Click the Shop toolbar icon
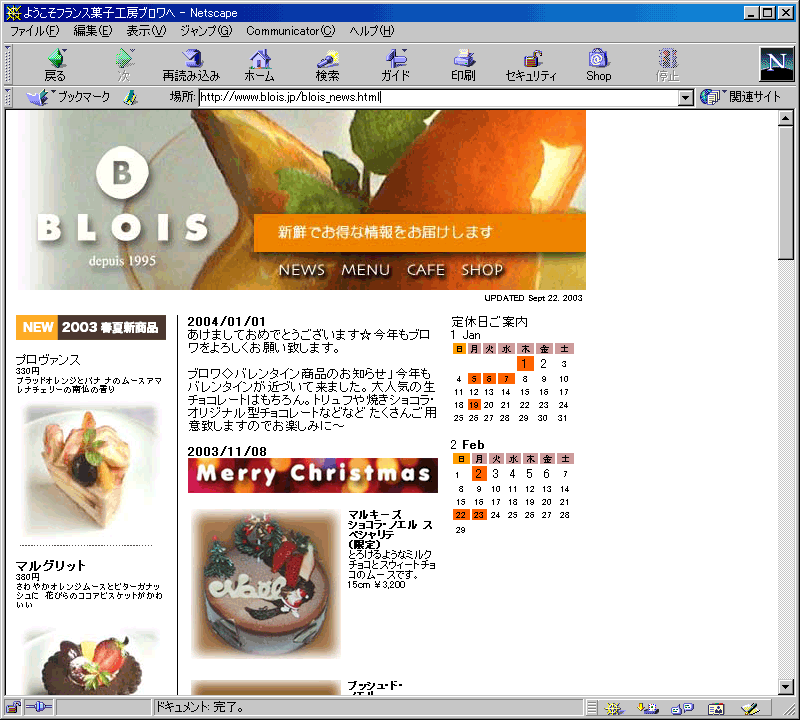Image resolution: width=800 pixels, height=720 pixels. coord(598,65)
